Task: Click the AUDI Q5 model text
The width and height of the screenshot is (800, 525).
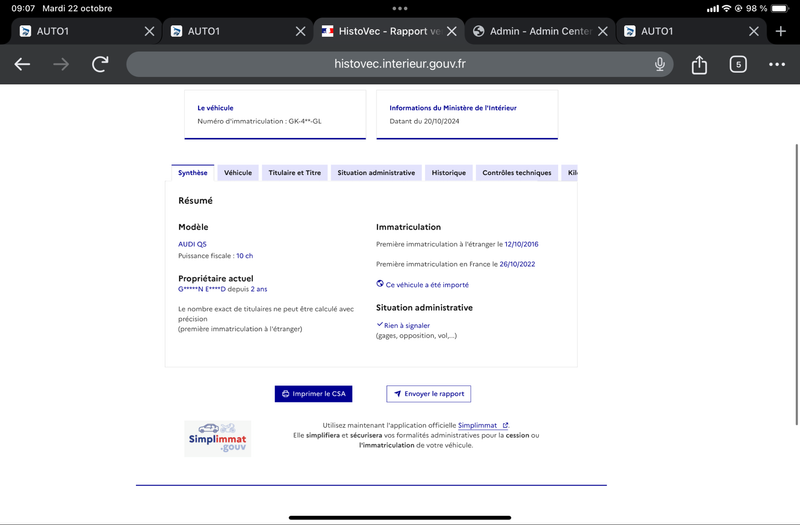Action: click(x=192, y=244)
